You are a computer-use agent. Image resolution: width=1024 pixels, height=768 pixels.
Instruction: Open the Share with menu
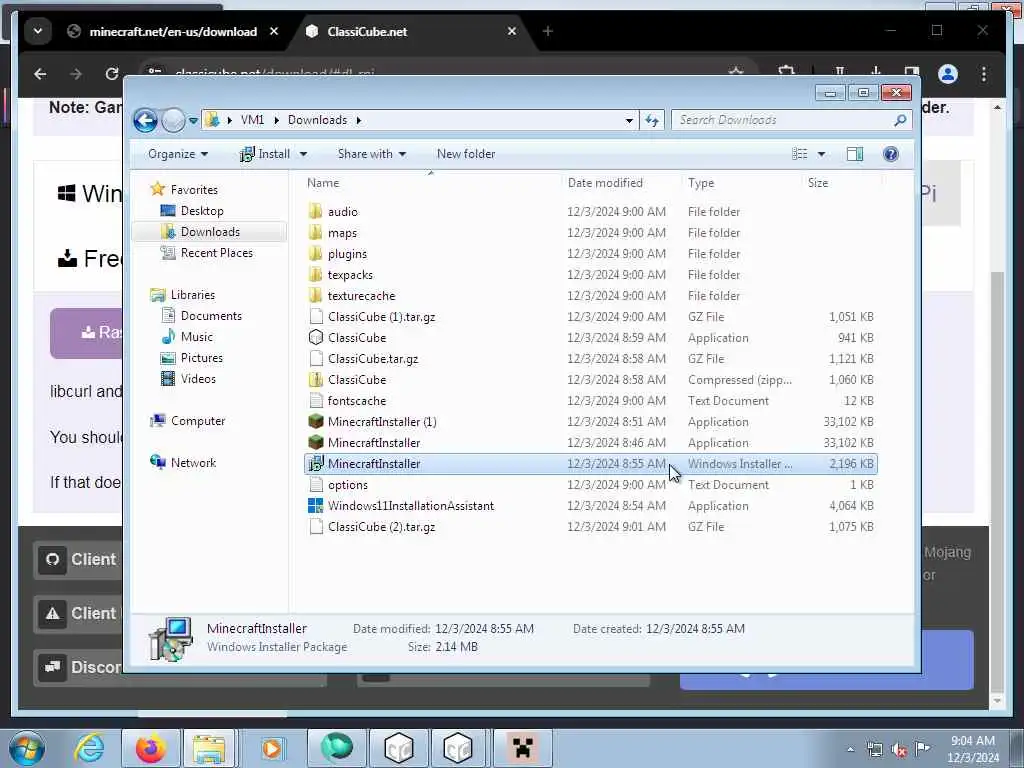372,154
